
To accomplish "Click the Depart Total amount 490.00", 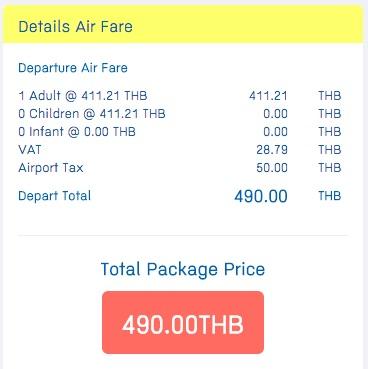I will [261, 196].
